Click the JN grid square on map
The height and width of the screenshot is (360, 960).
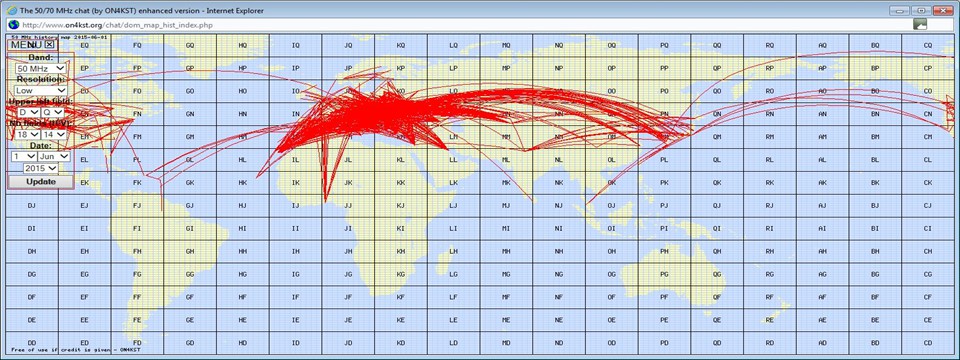(x=348, y=114)
